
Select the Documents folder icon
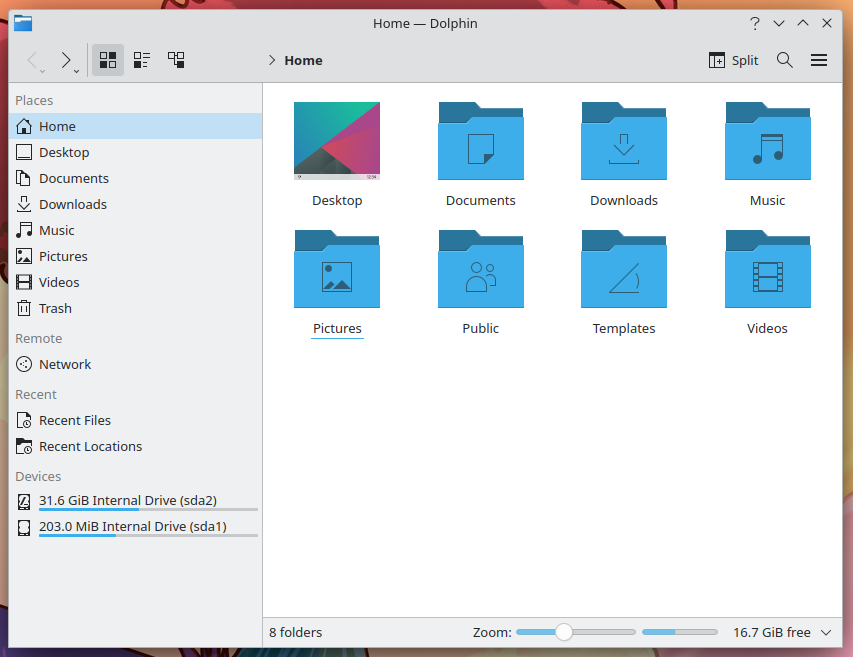(x=480, y=141)
